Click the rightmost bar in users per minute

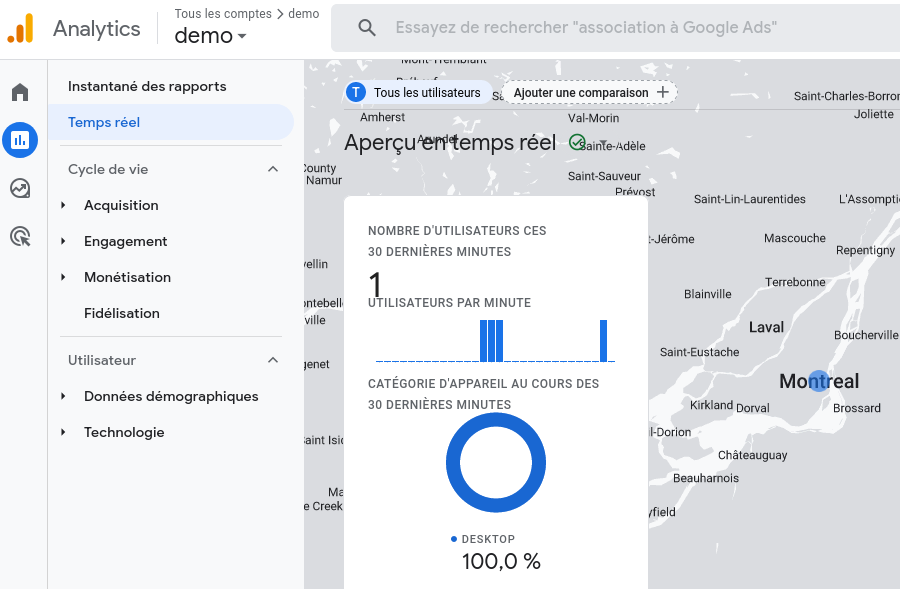[x=603, y=341]
